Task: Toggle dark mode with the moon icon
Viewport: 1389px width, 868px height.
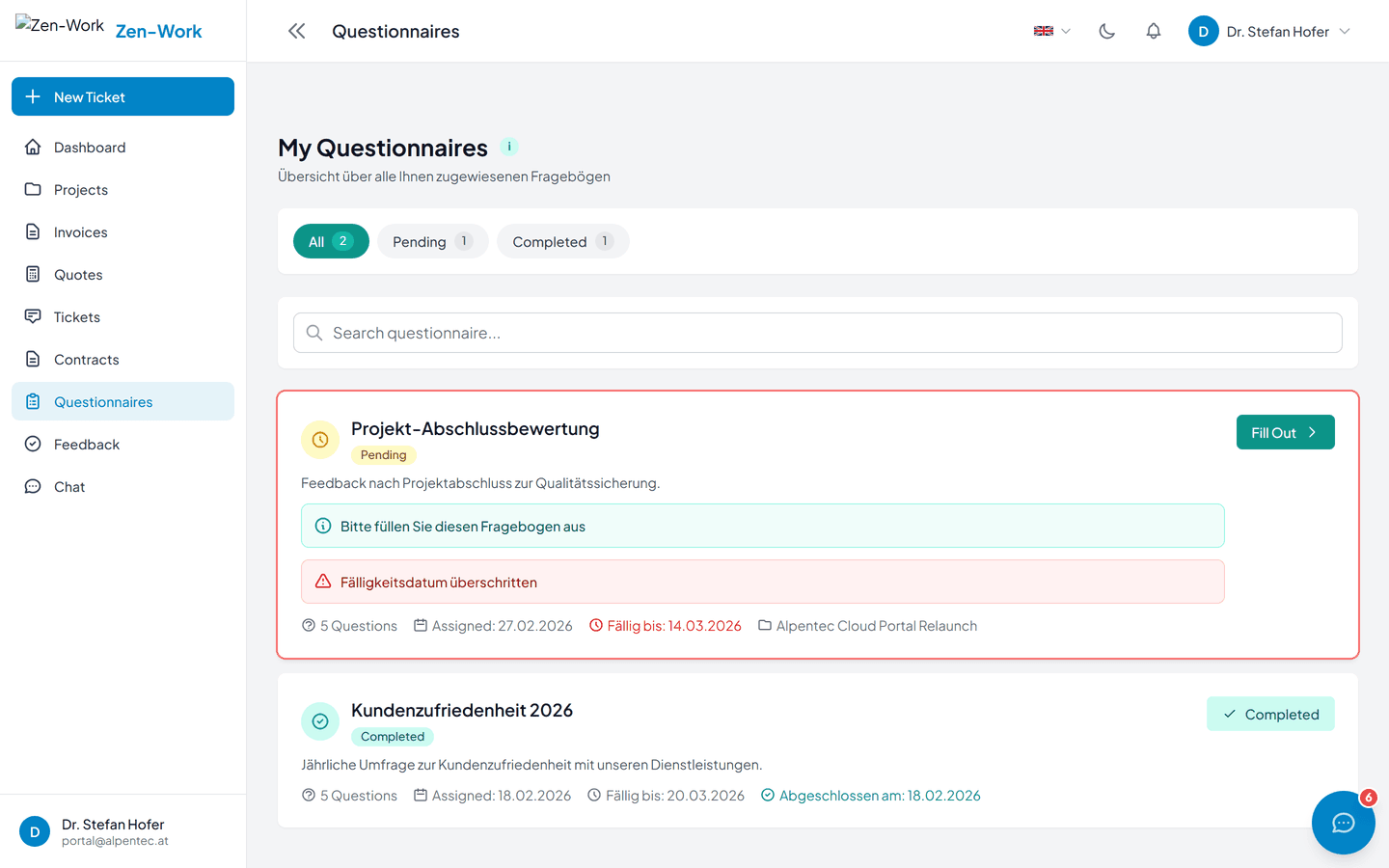Action: pyautogui.click(x=1107, y=31)
